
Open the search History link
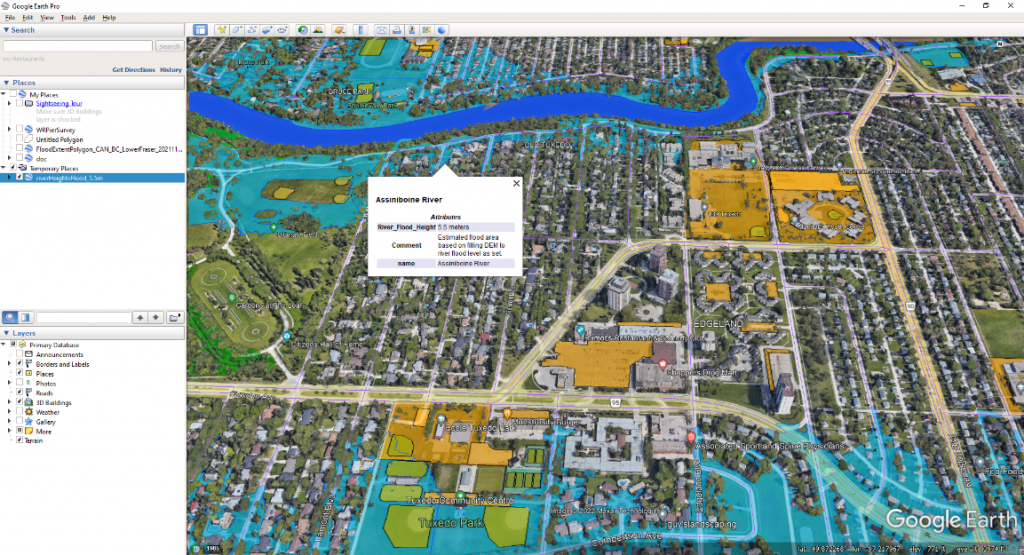coord(171,69)
